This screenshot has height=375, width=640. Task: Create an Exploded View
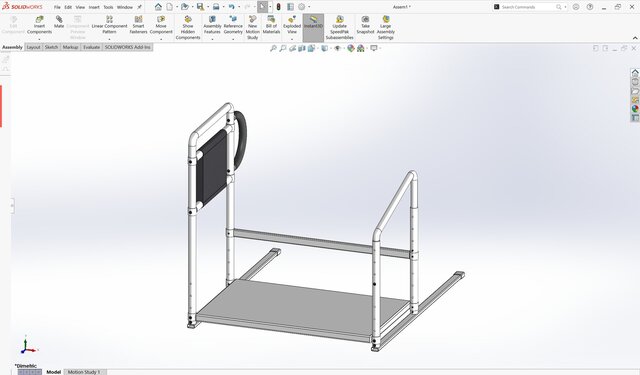click(x=292, y=25)
